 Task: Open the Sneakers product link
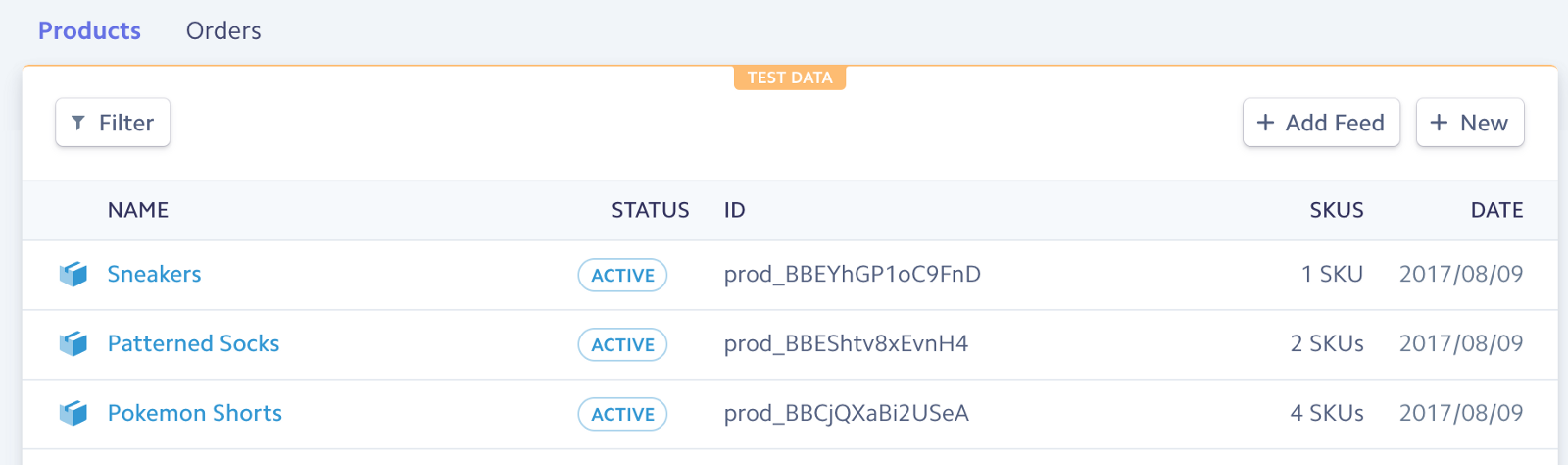(x=154, y=275)
